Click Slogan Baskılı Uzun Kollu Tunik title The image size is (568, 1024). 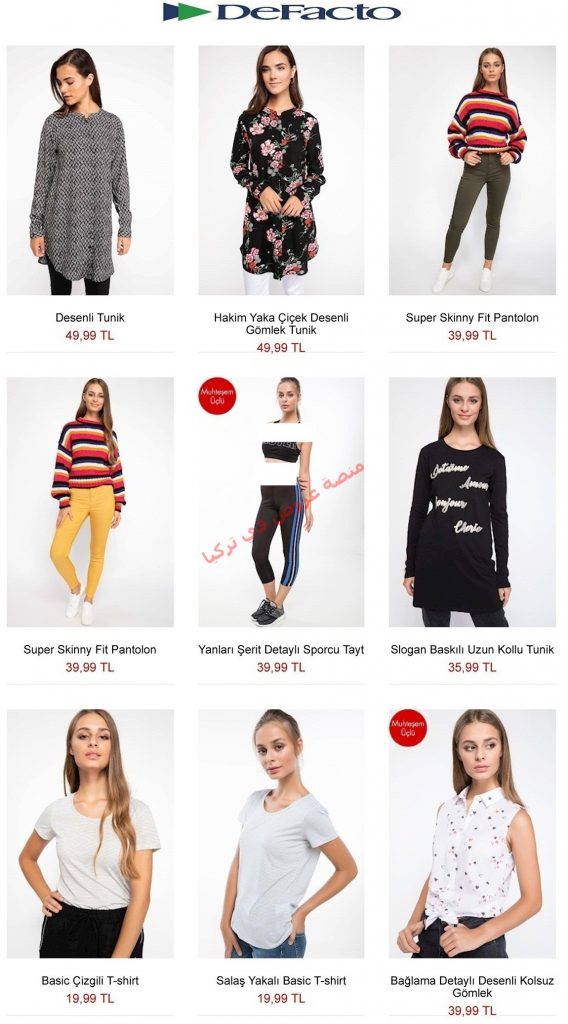tap(473, 650)
